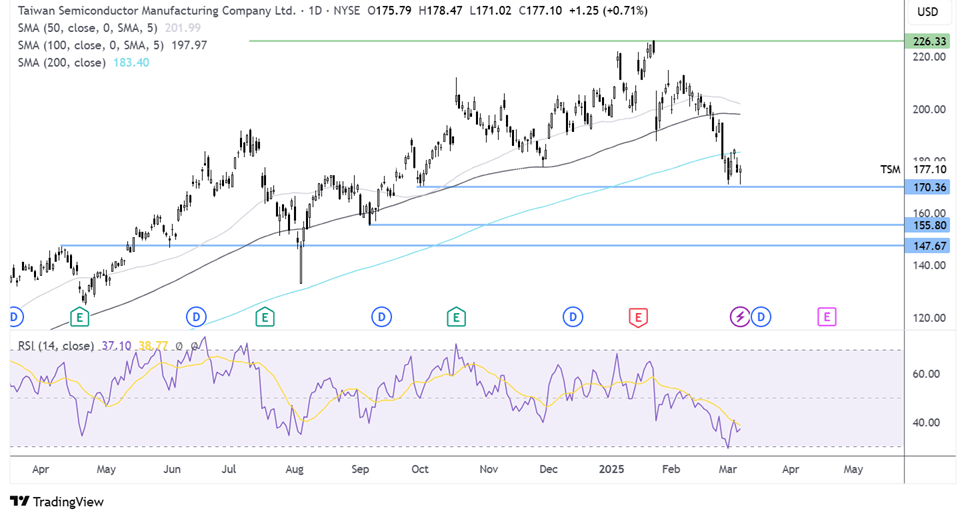Click the 200.00 price axis label
Image resolution: width=967 pixels, height=519 pixels.
[929, 109]
